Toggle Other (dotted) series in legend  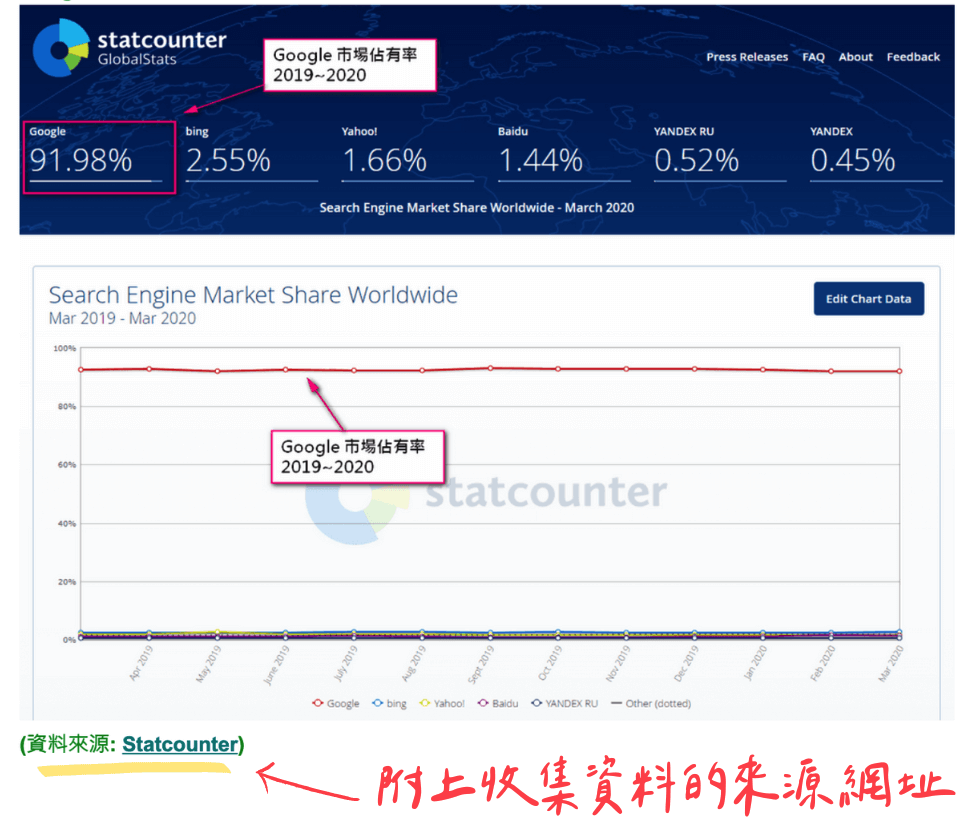tap(651, 703)
